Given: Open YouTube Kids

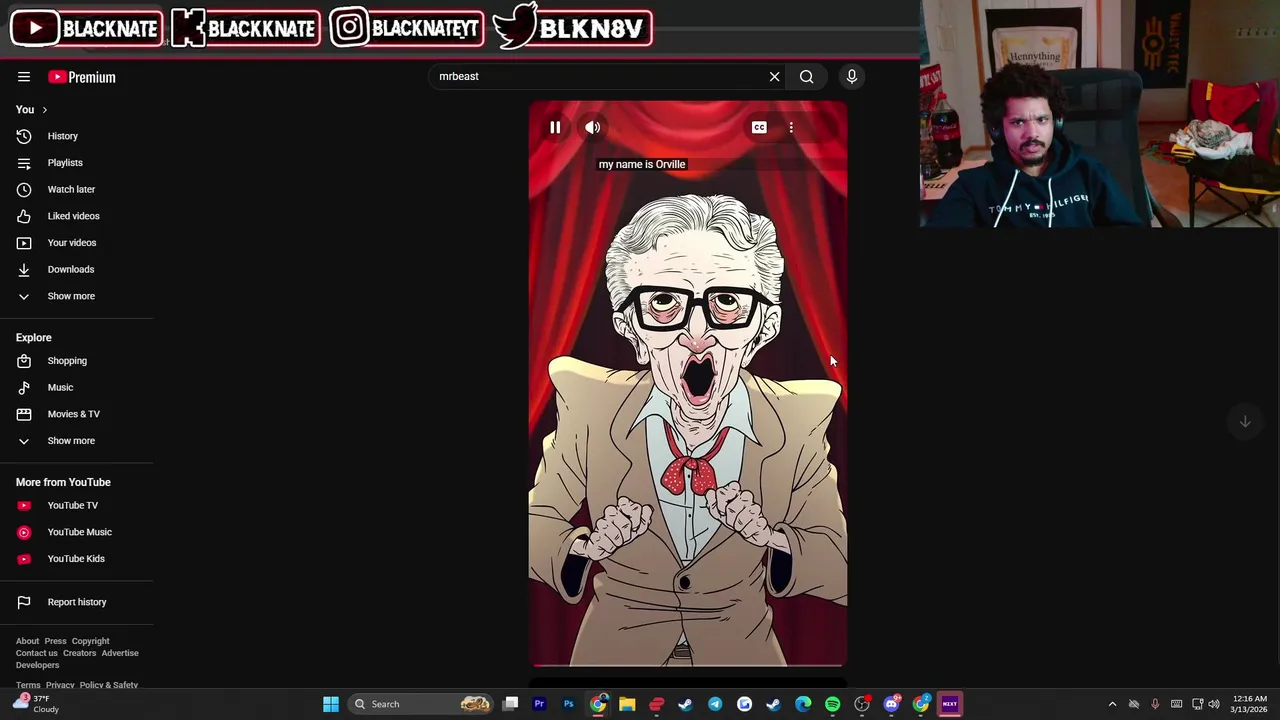Looking at the screenshot, I should pyautogui.click(x=77, y=559).
